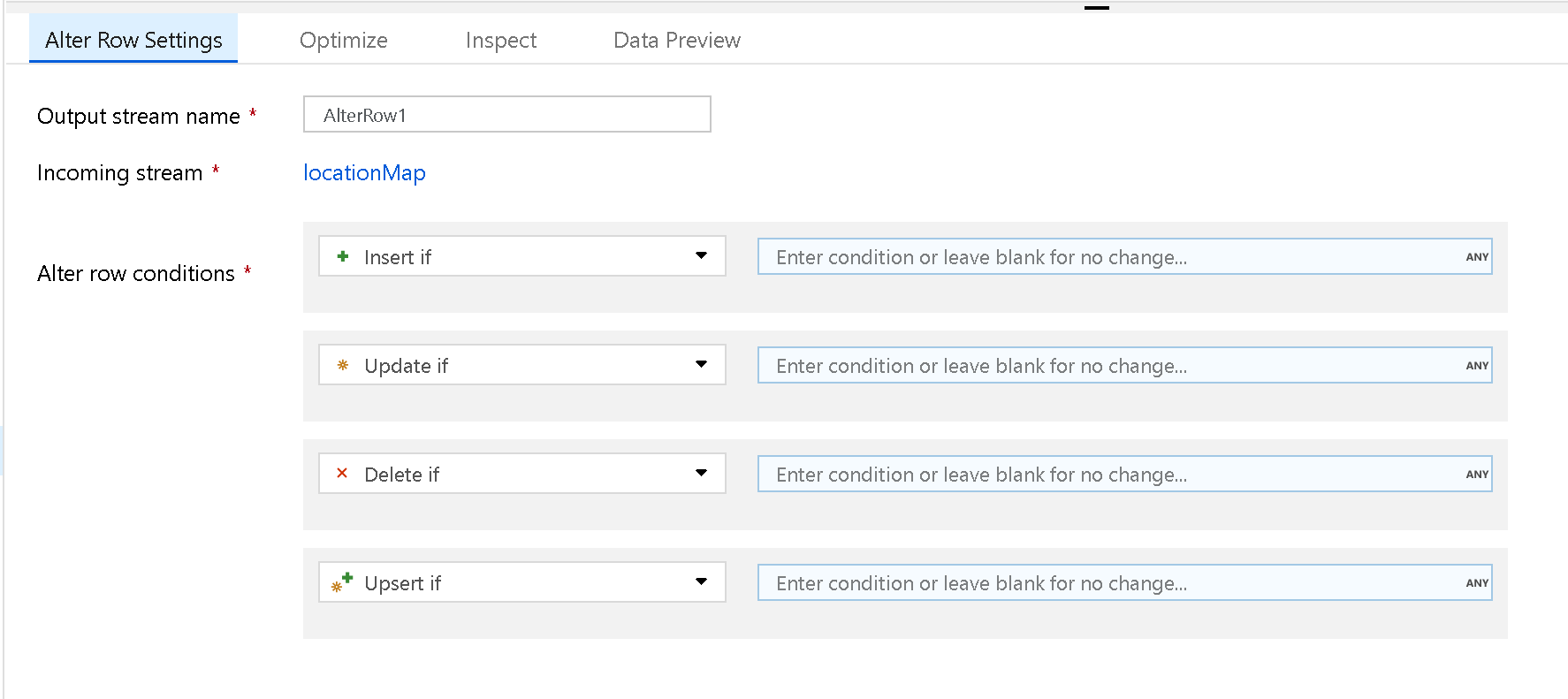
Task: Click ANY badge in Delete condition field
Action: point(1476,475)
